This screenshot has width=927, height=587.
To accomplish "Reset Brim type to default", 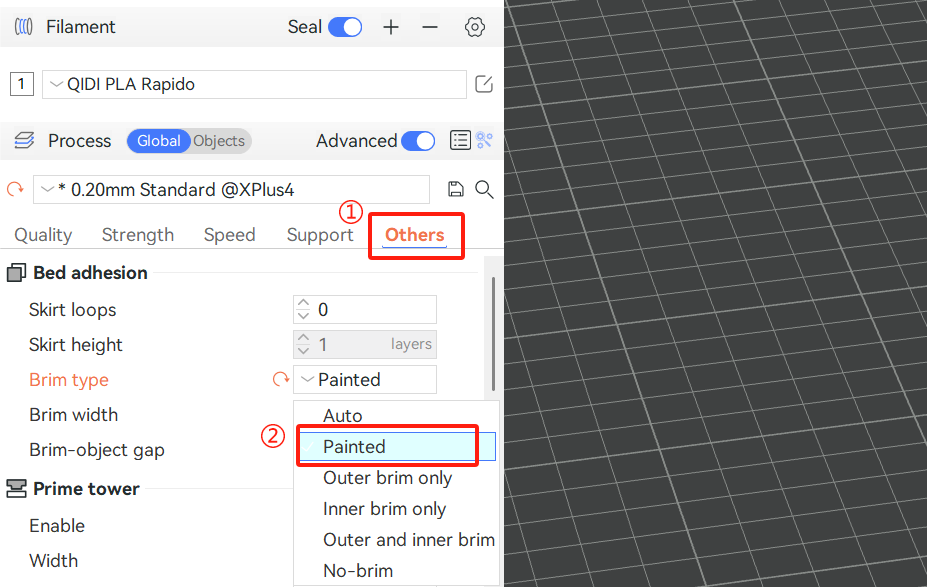I will point(281,379).
